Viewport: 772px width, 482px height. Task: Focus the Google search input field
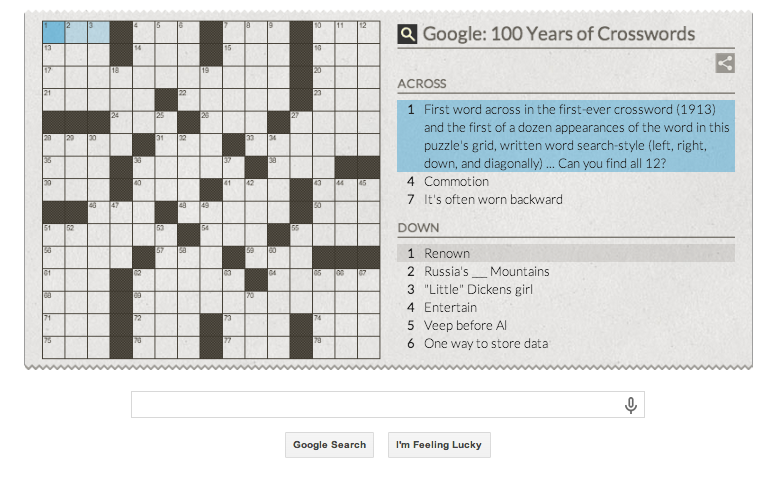click(387, 405)
